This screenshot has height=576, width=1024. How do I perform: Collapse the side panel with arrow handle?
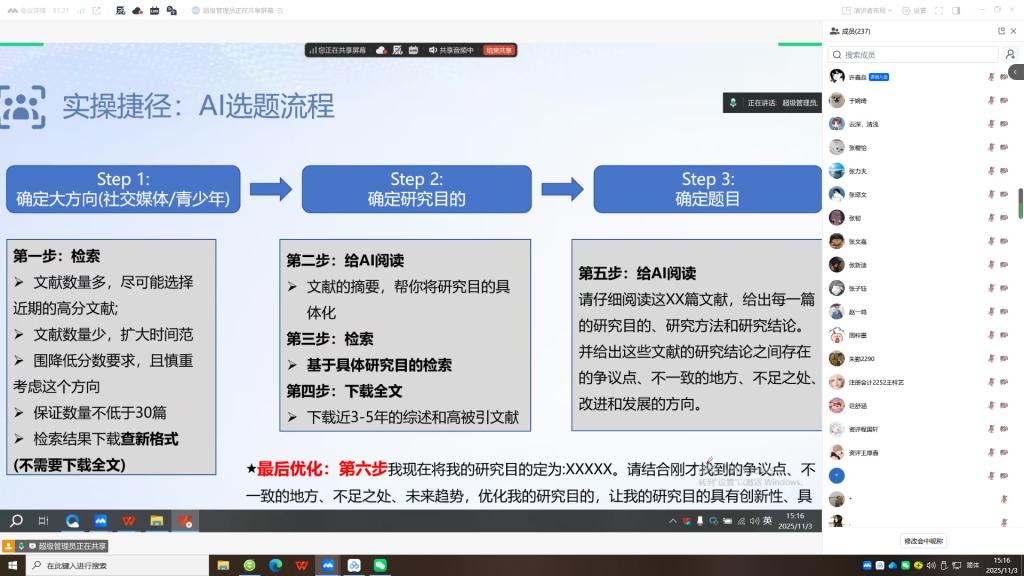click(x=1016, y=72)
